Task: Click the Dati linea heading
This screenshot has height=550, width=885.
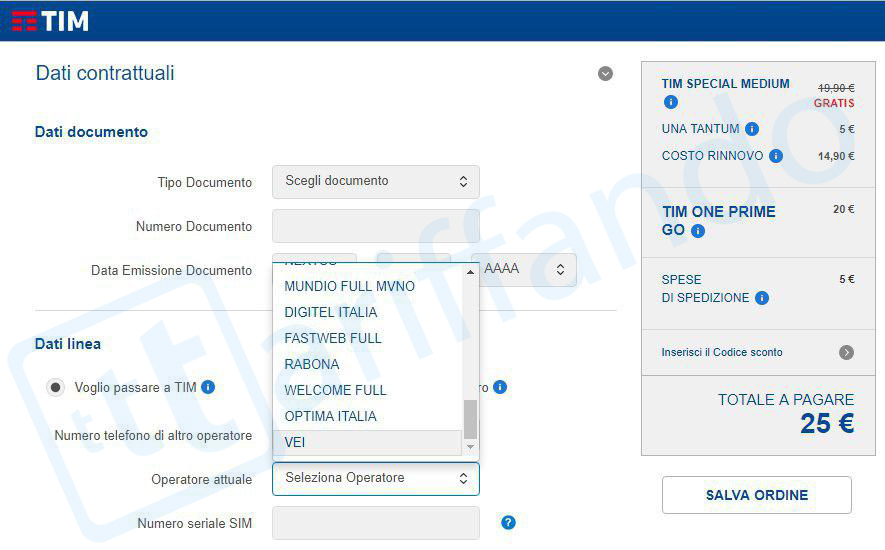Action: 68,344
